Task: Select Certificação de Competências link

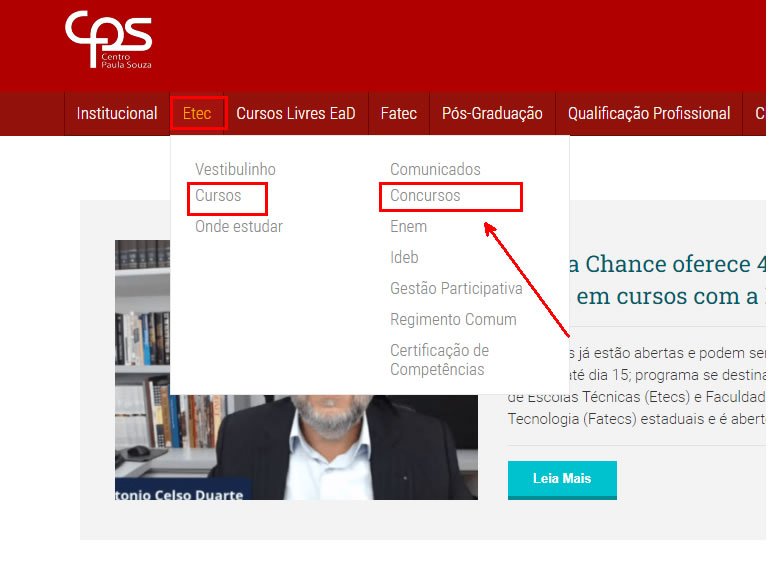Action: coord(439,360)
